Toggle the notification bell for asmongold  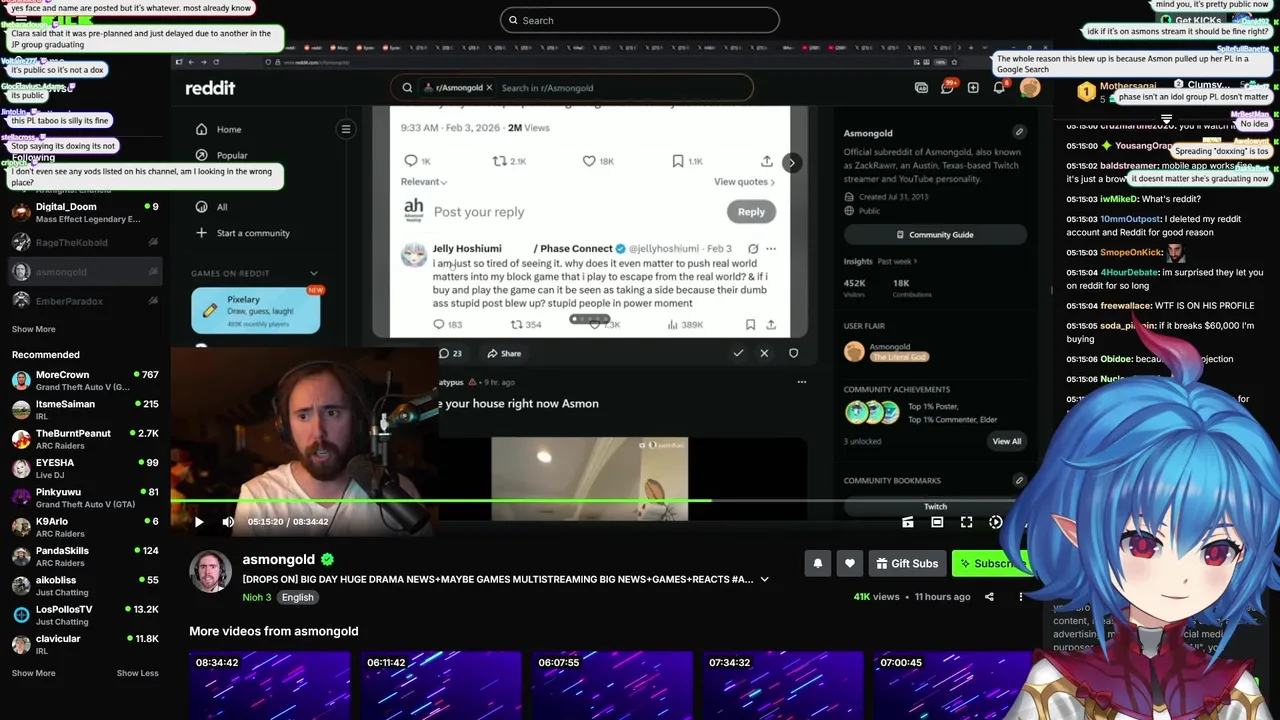point(817,563)
